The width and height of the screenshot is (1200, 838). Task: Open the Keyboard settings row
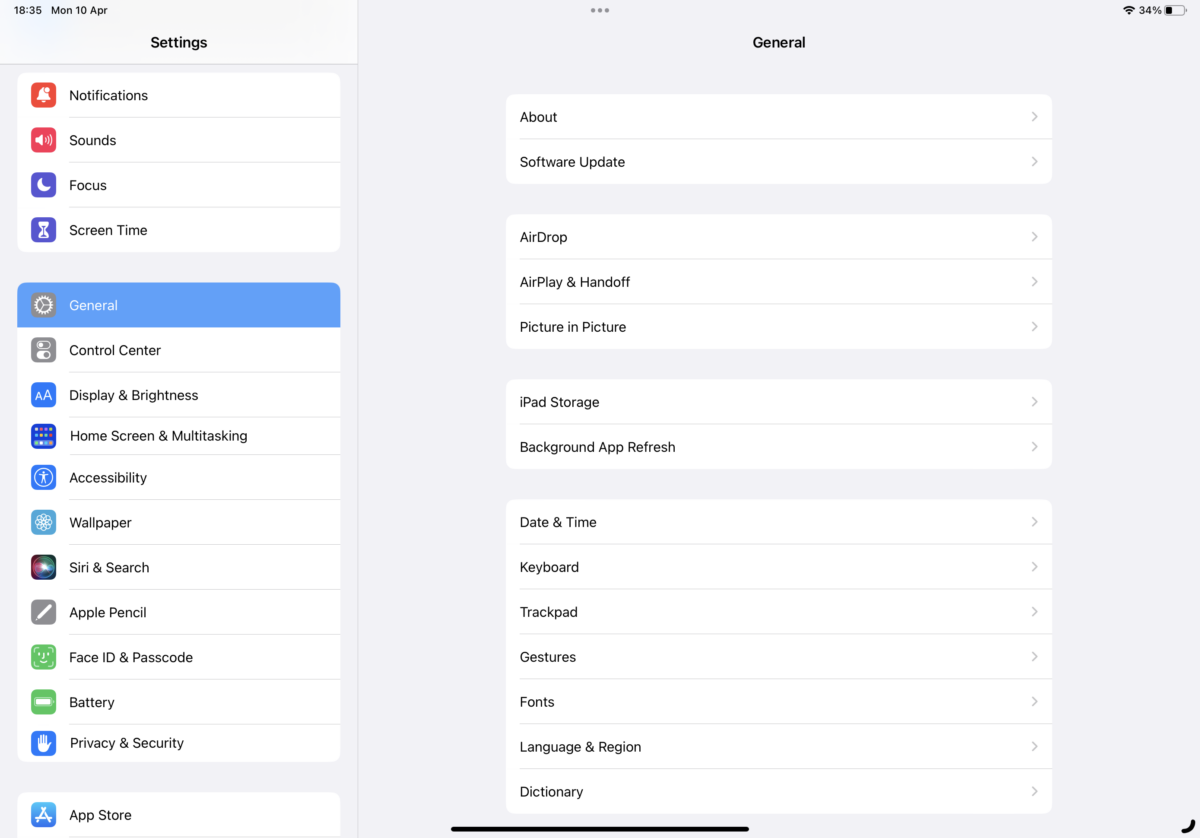tap(778, 567)
